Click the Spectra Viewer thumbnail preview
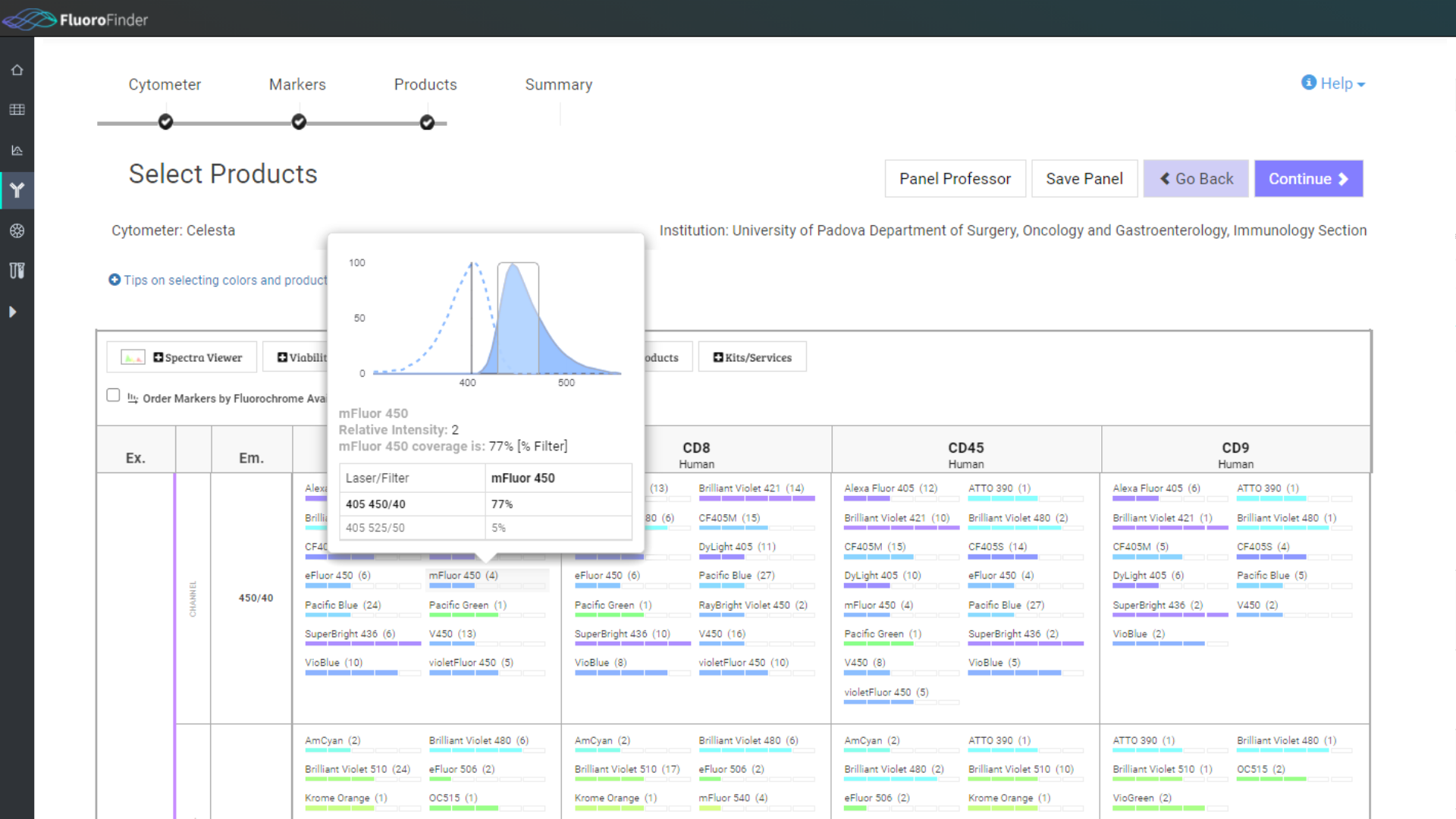 tap(132, 356)
